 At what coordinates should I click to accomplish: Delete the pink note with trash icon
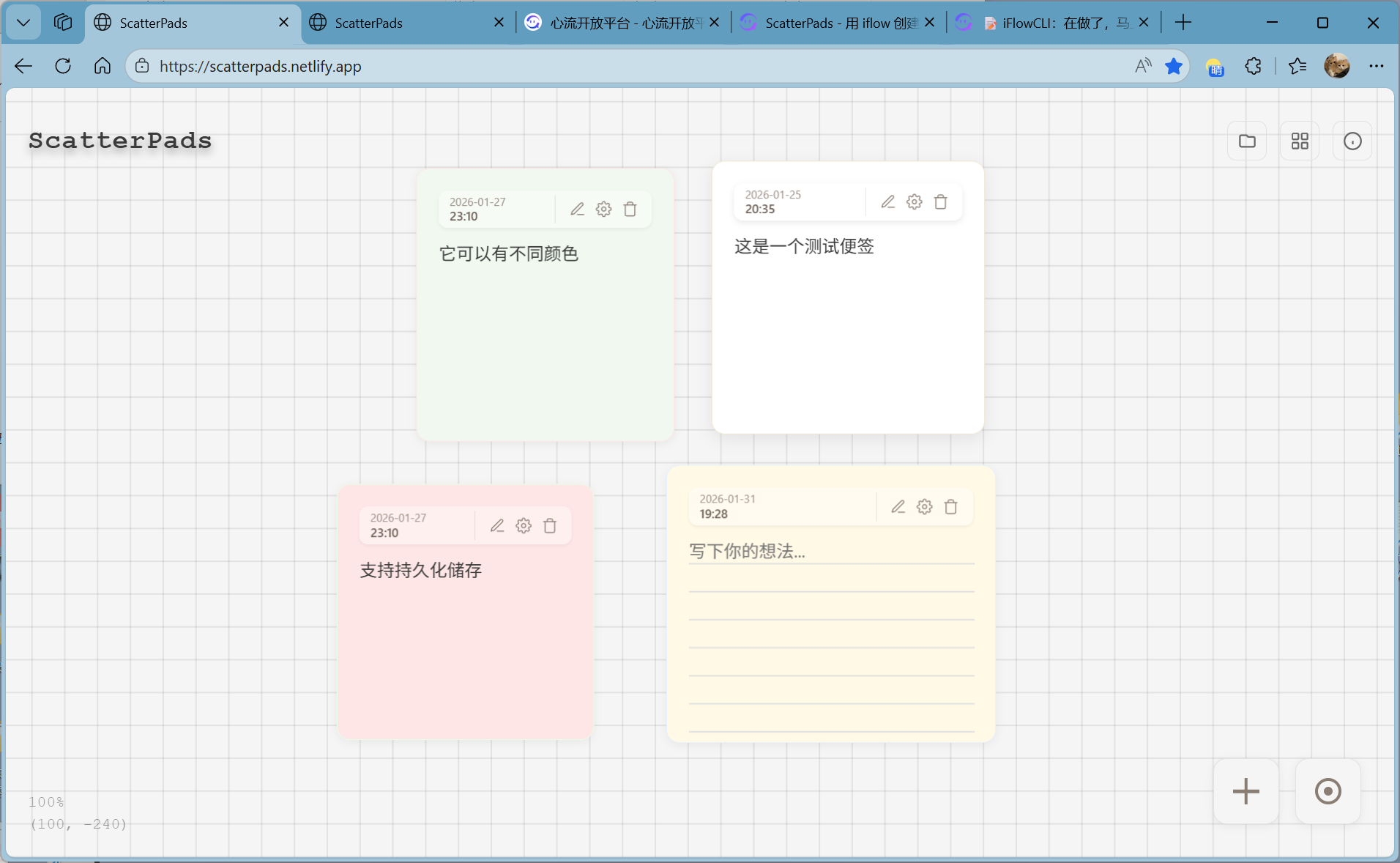(550, 526)
